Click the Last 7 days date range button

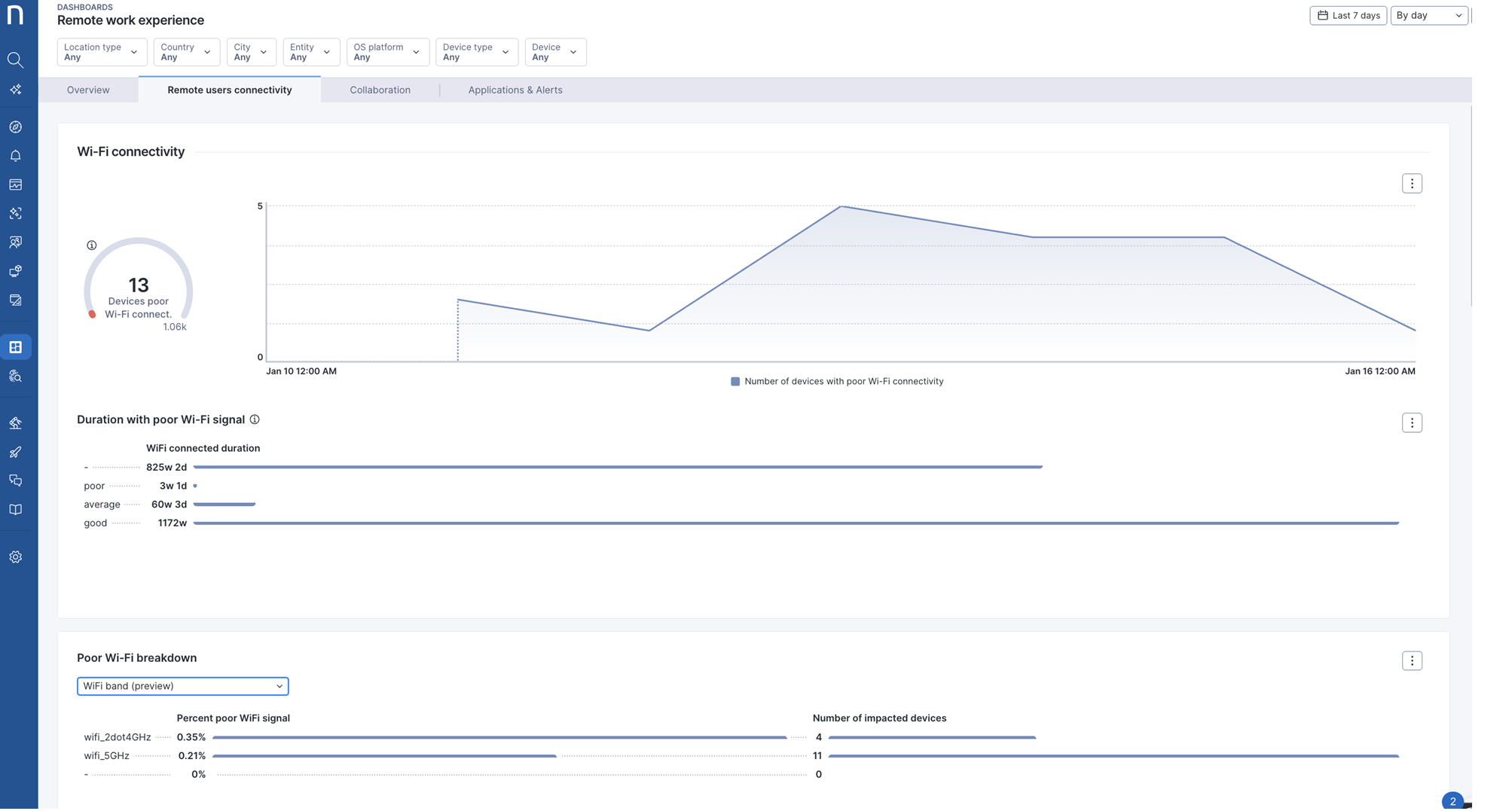(1348, 15)
